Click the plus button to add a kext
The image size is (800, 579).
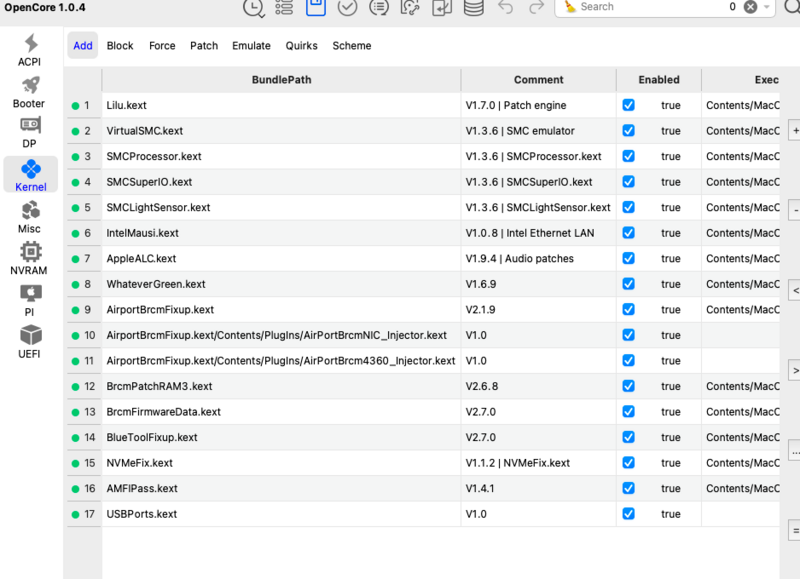click(x=794, y=131)
